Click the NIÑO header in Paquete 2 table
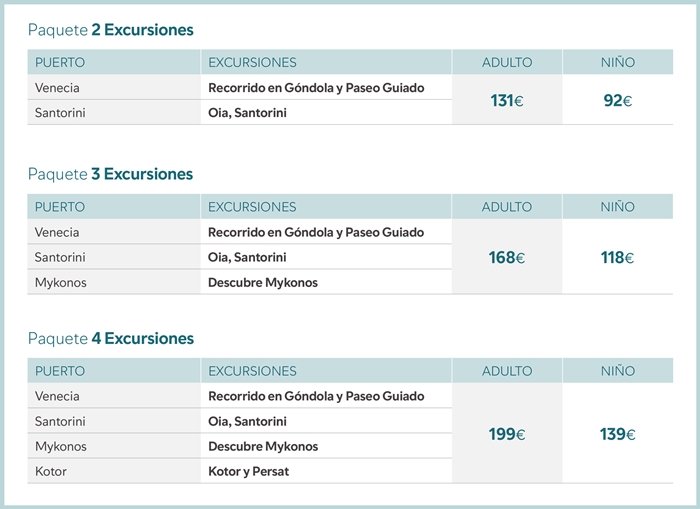This screenshot has width=700, height=509. (x=617, y=62)
